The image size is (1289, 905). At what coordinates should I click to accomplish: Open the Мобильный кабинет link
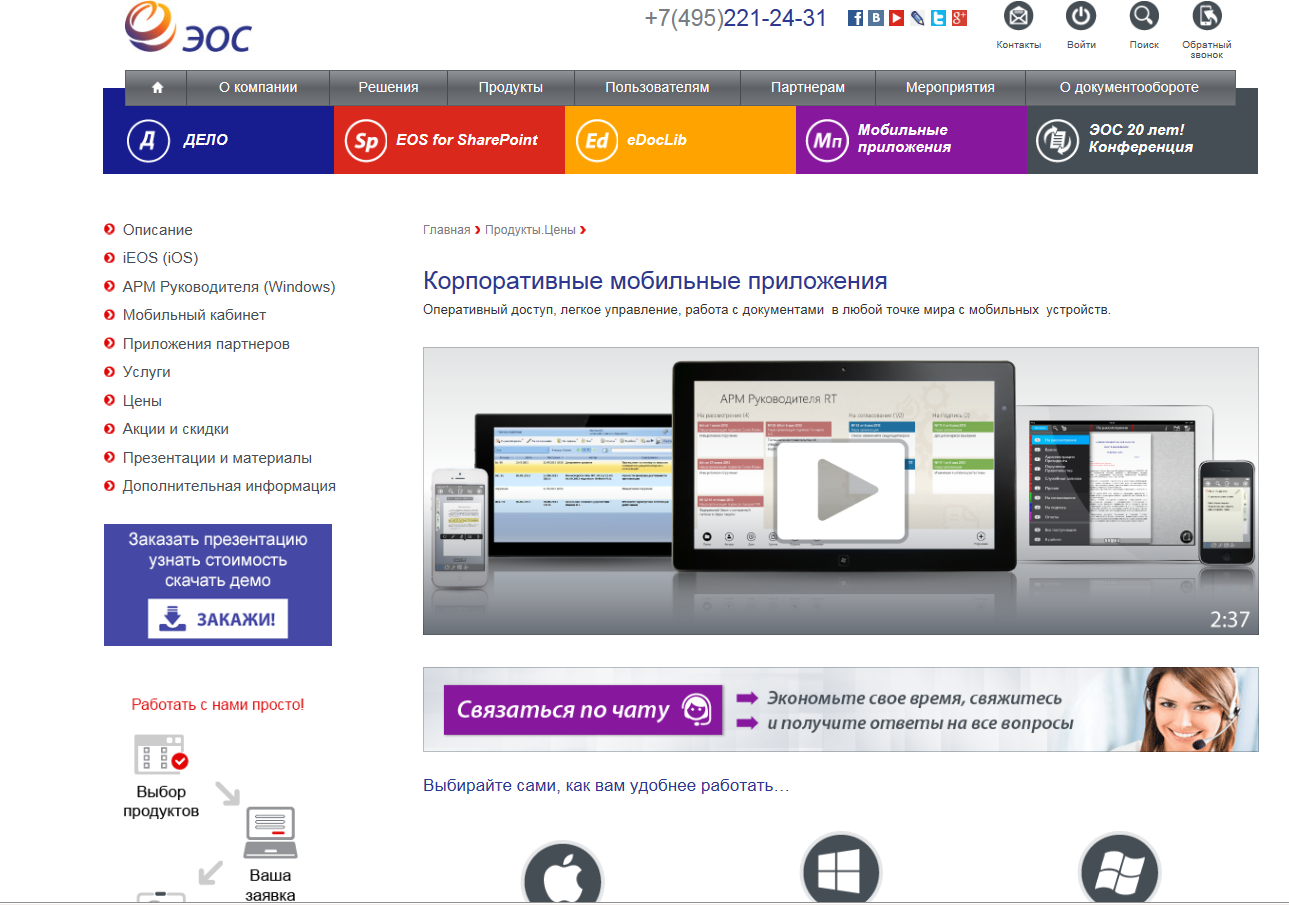195,315
